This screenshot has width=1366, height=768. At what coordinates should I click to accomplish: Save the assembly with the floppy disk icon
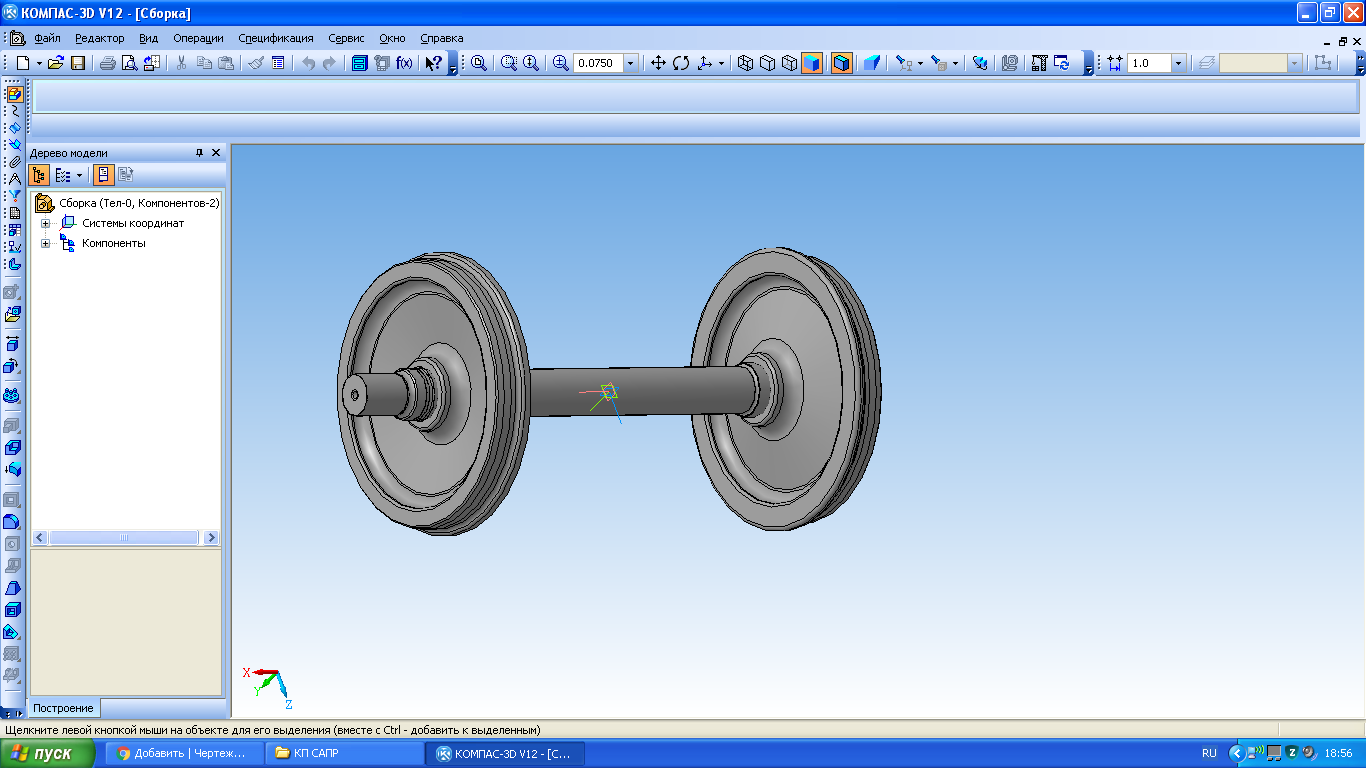click(77, 63)
